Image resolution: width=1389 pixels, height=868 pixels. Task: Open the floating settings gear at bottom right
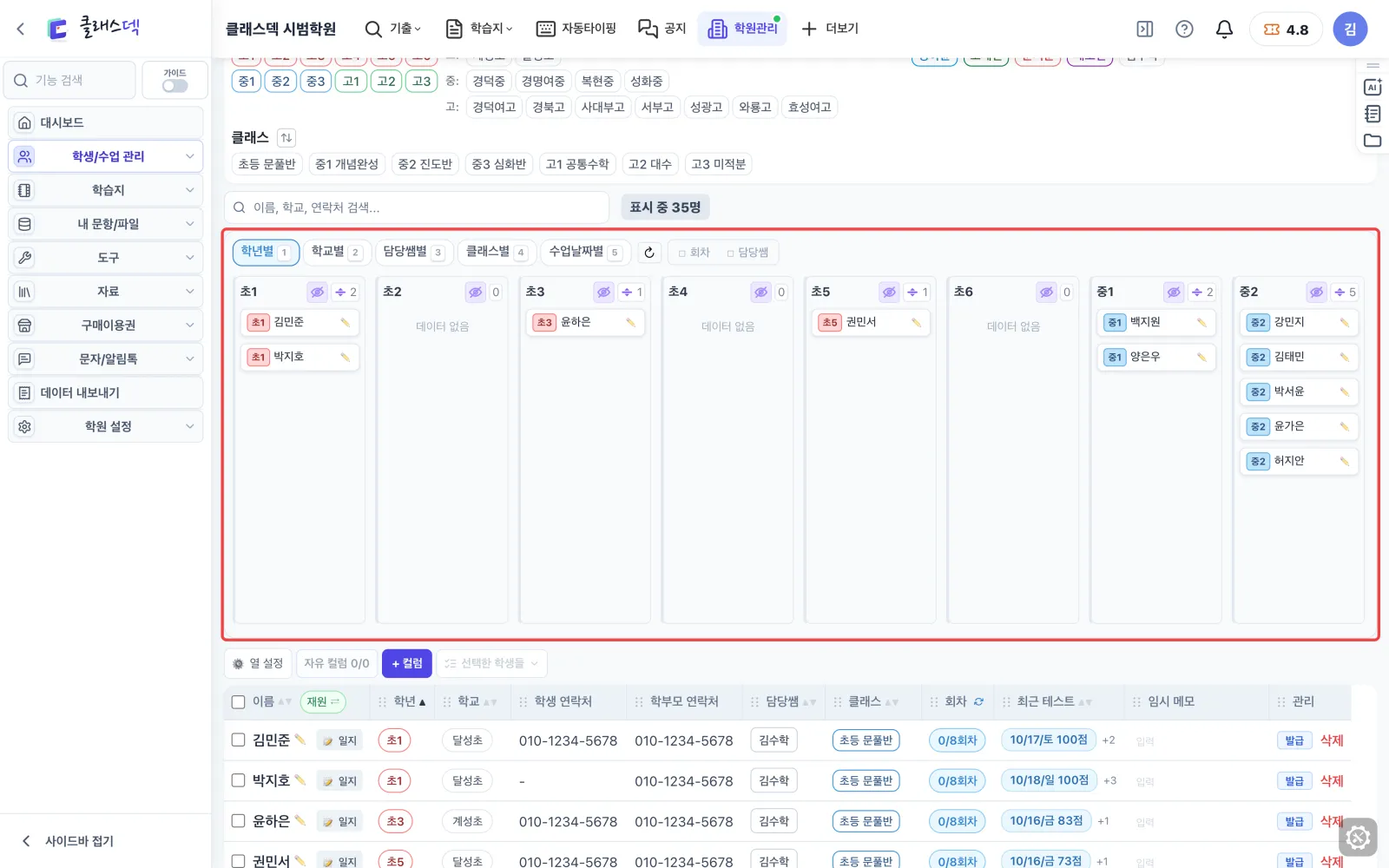pos(1358,838)
